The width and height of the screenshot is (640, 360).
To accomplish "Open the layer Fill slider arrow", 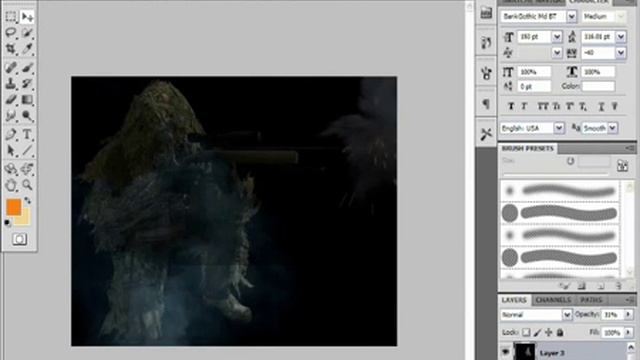I will pyautogui.click(x=628, y=333).
